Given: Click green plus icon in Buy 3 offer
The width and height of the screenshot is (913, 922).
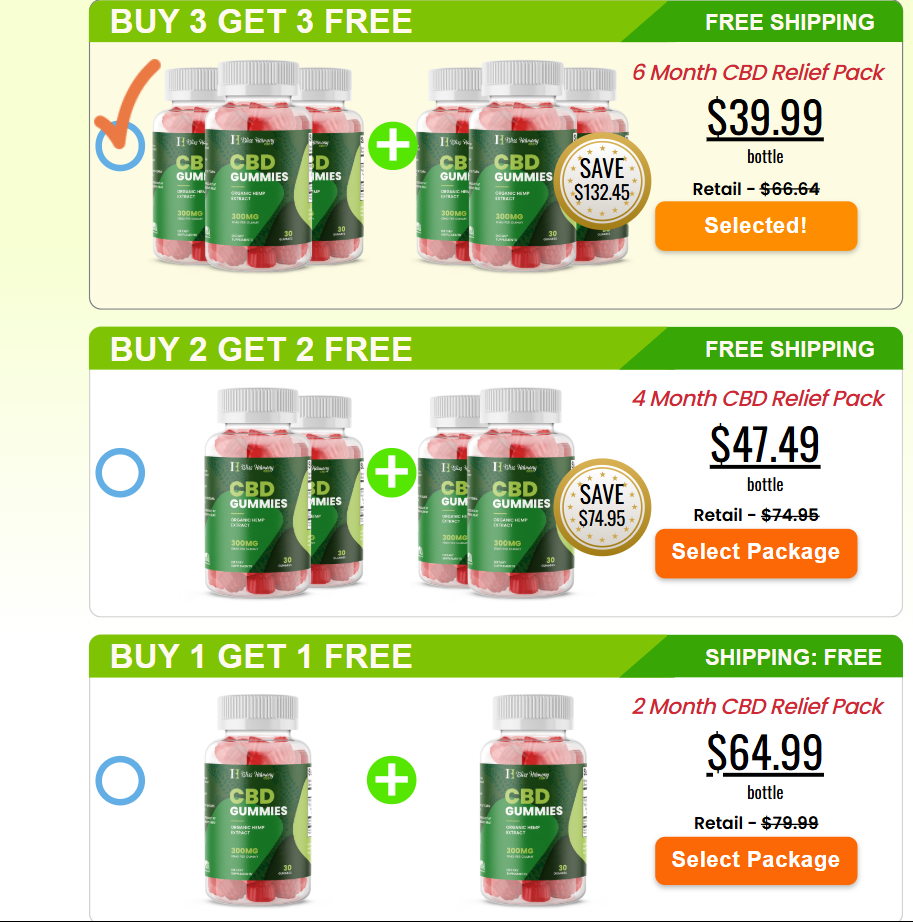Looking at the screenshot, I should point(393,146).
